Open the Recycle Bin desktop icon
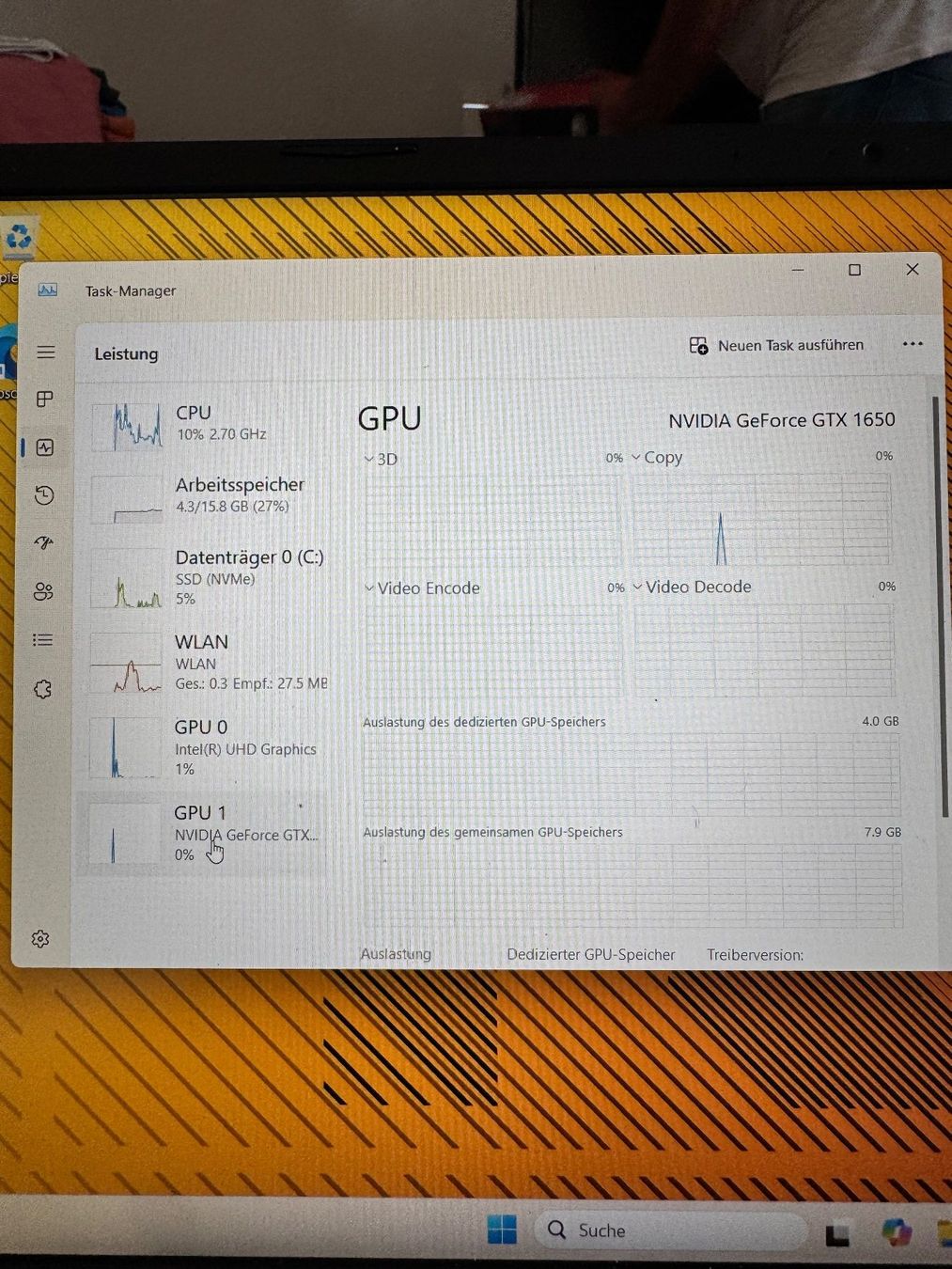 click(x=19, y=239)
